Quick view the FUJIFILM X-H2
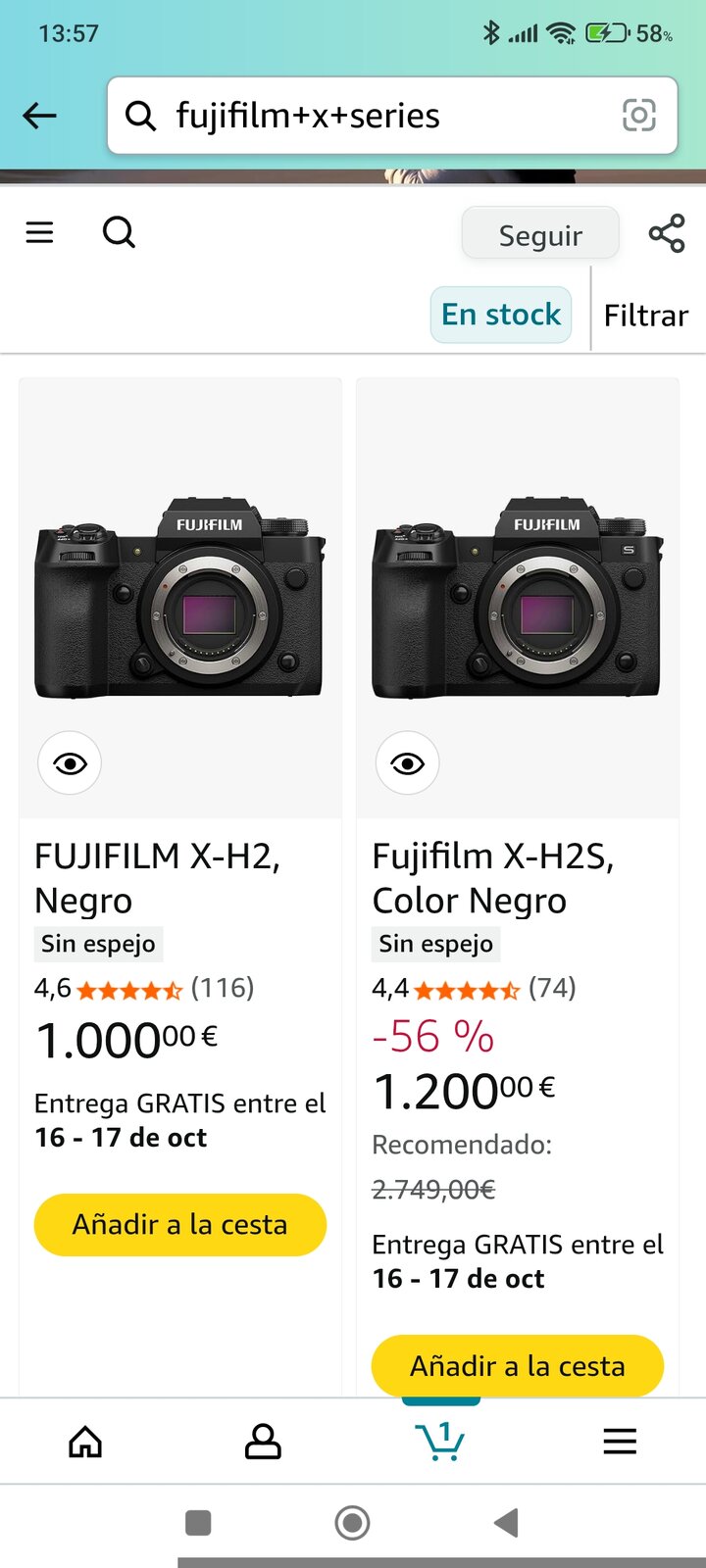This screenshot has width=706, height=1568. 70,763
